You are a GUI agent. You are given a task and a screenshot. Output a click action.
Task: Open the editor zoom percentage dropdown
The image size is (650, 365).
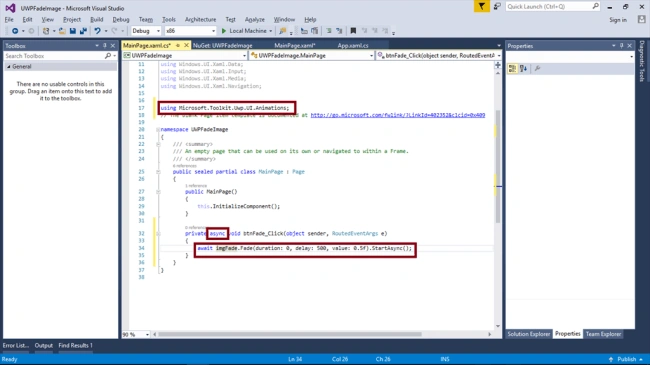point(147,334)
